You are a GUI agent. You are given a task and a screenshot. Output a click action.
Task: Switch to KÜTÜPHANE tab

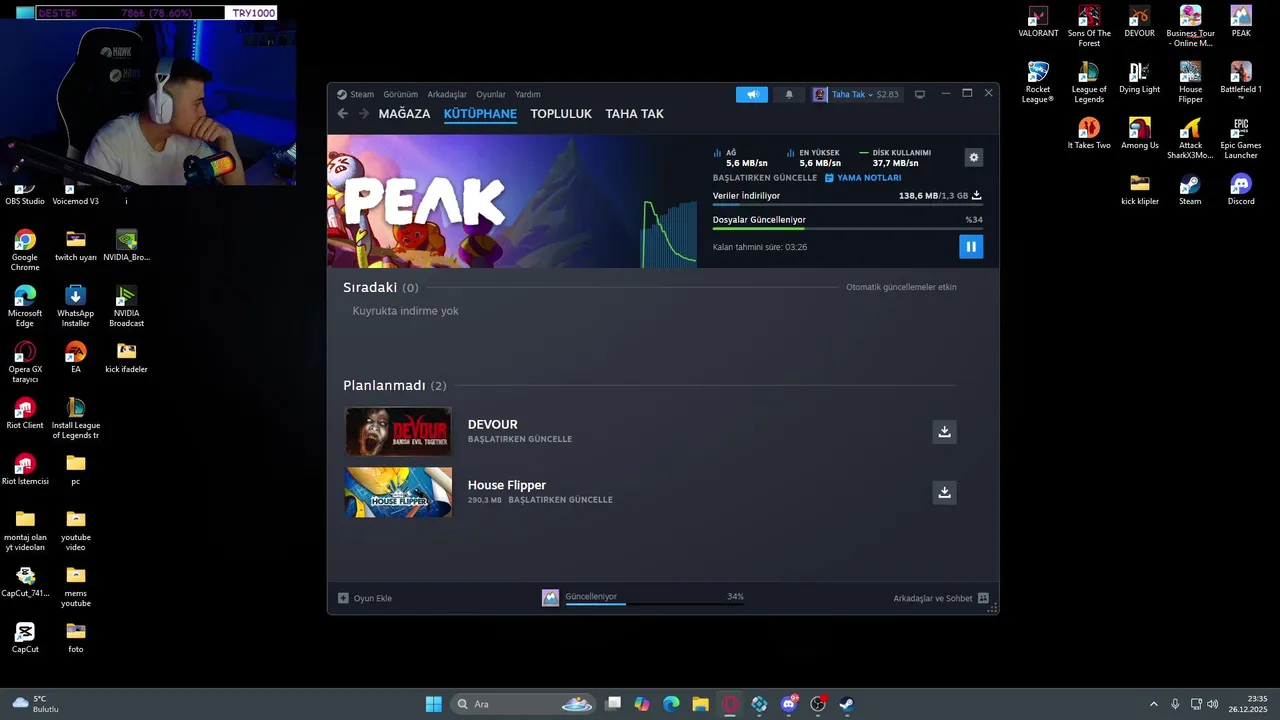tap(480, 114)
